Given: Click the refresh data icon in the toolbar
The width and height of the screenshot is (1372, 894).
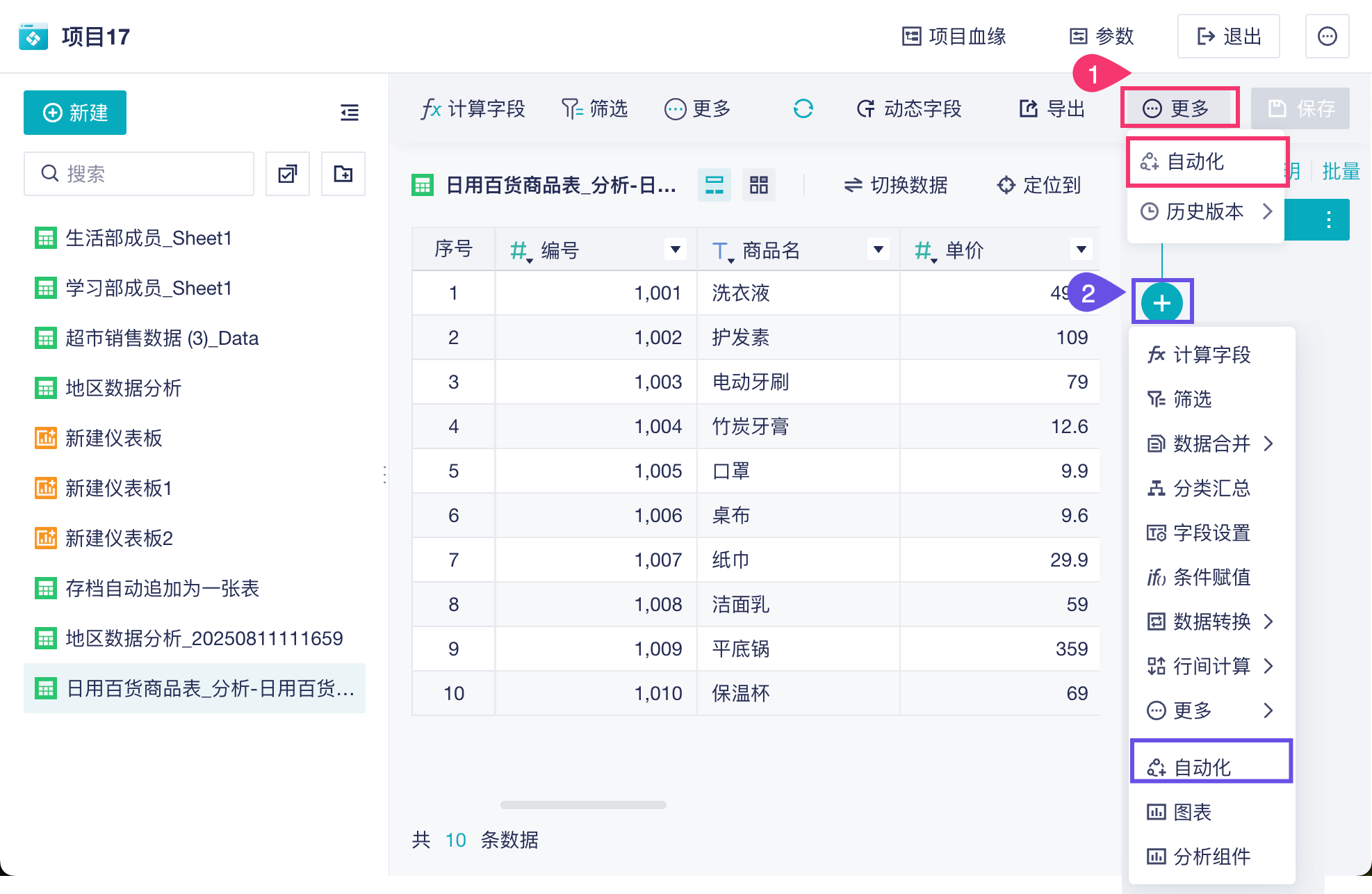Looking at the screenshot, I should tap(803, 109).
